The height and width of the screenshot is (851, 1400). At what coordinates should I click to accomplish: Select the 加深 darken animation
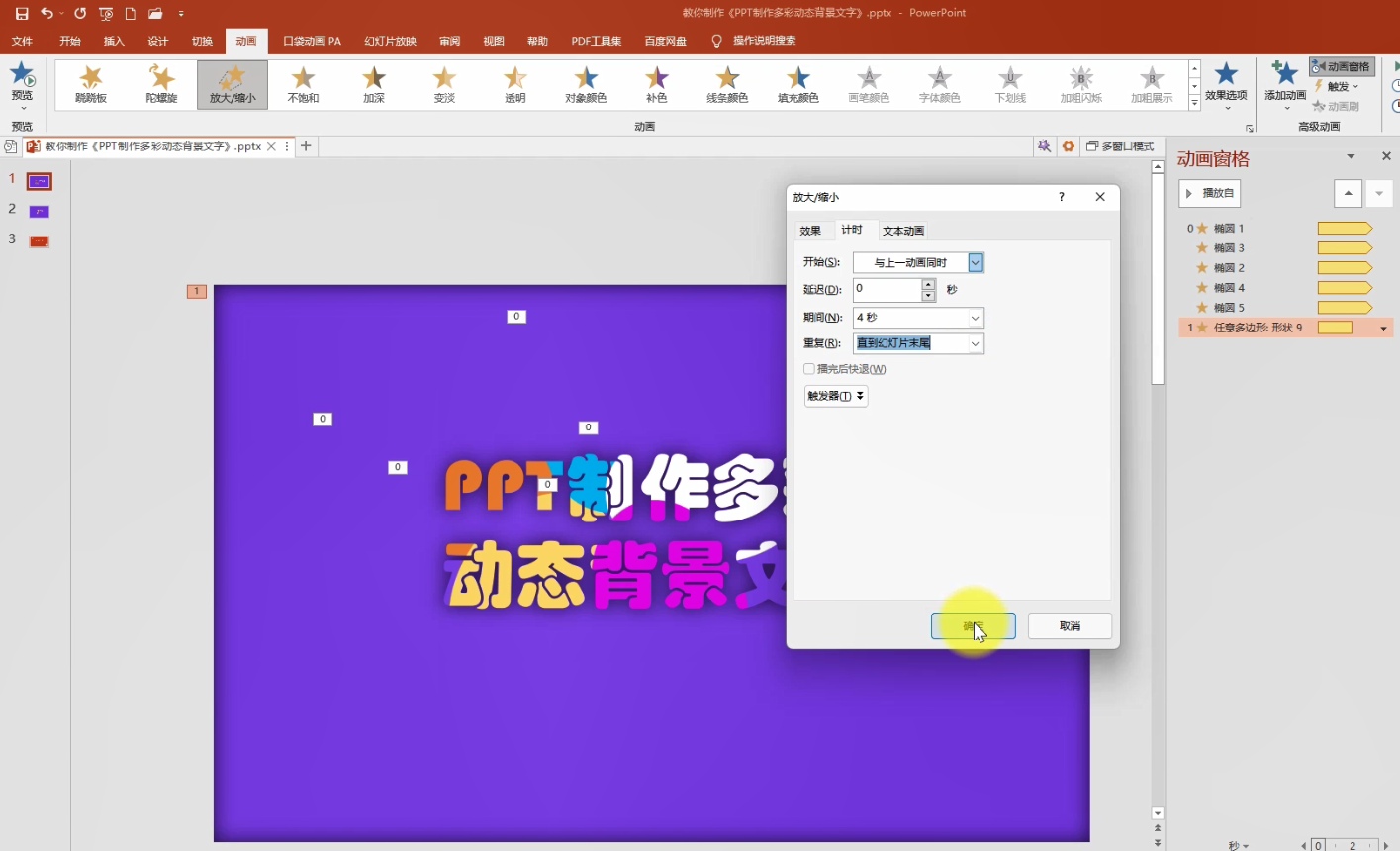(374, 85)
